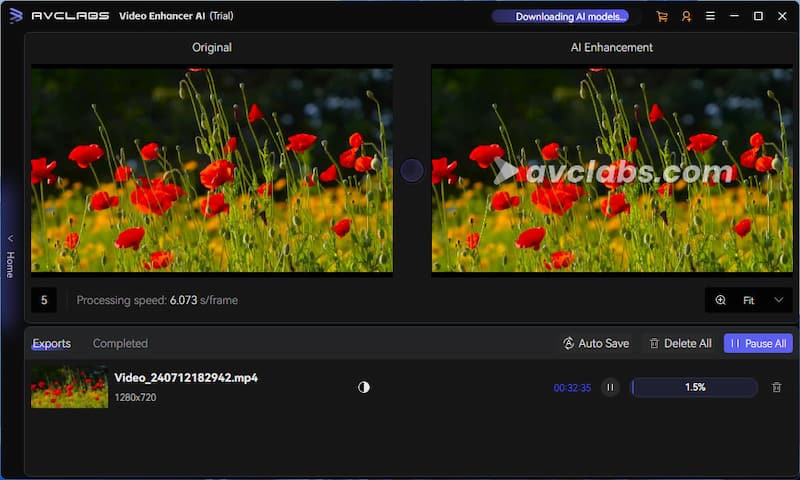The image size is (800, 480).
Task: Open the shopping cart purchase icon
Action: click(x=662, y=16)
